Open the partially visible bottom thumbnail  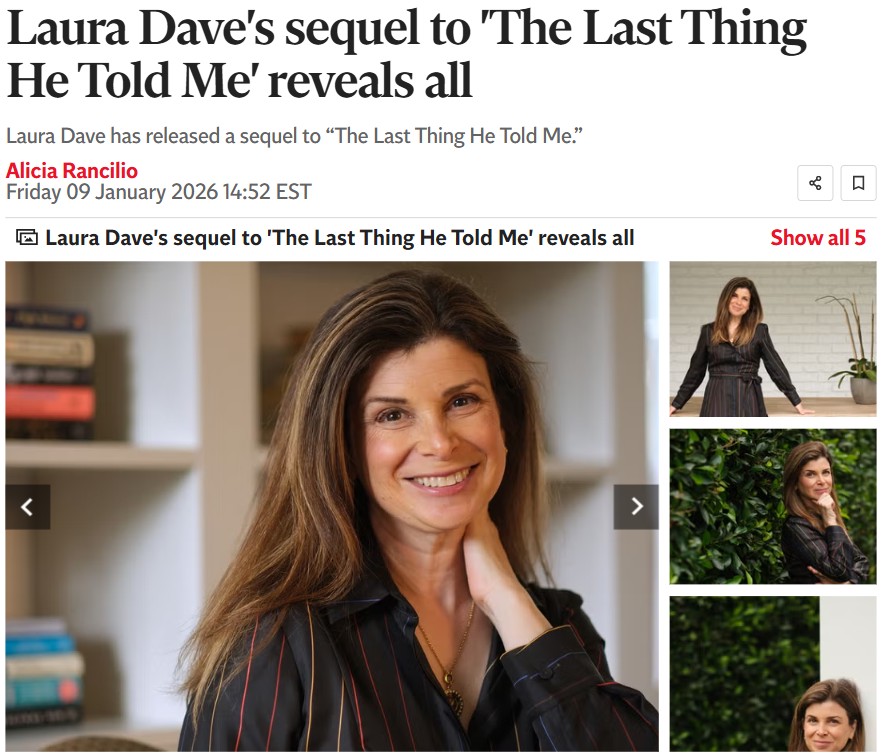pos(773,673)
